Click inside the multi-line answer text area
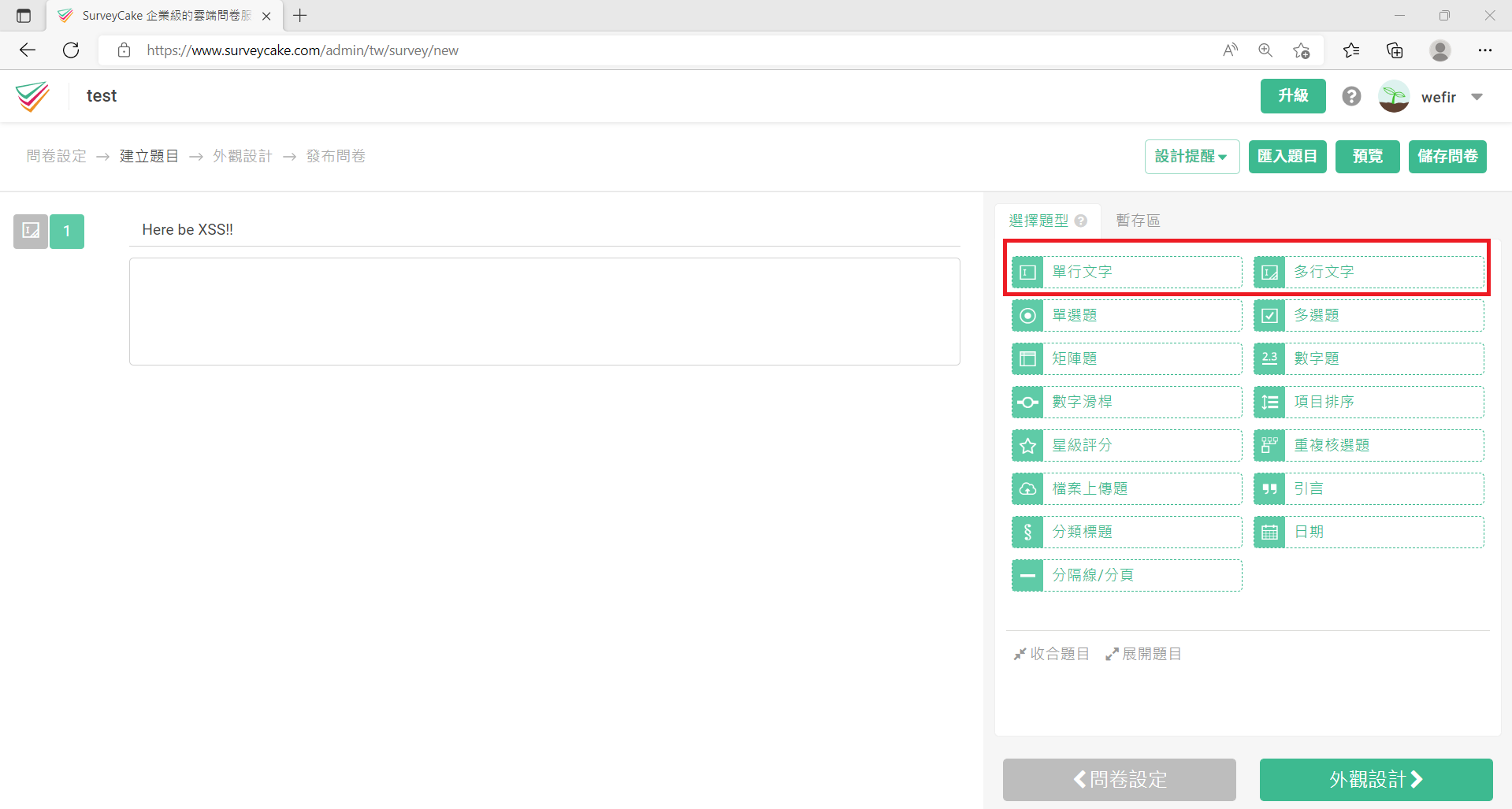Viewport: 1512px width, 809px height. pos(544,312)
